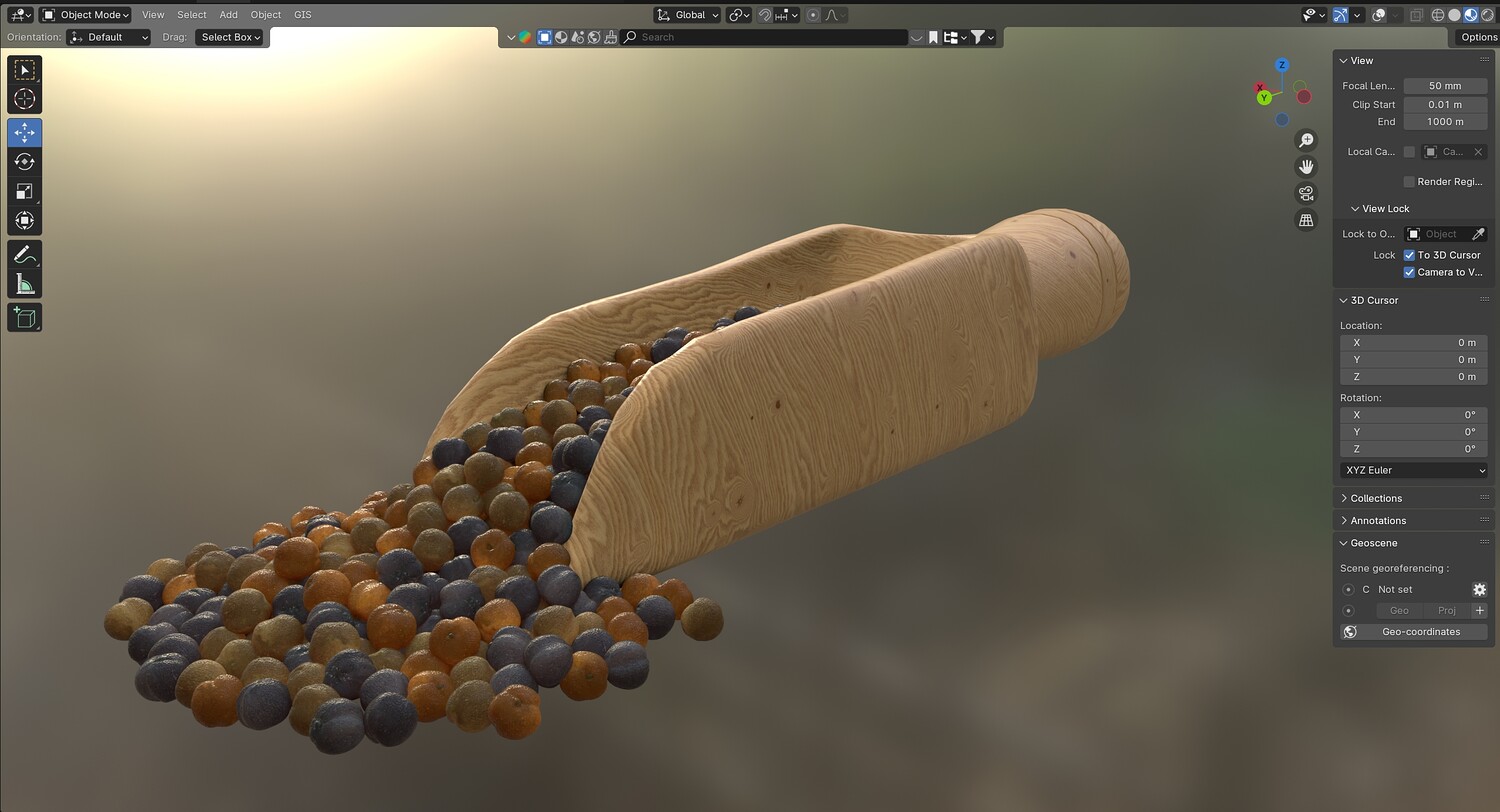
Task: Click the zoom magnifier viewport button
Action: [x=1306, y=140]
